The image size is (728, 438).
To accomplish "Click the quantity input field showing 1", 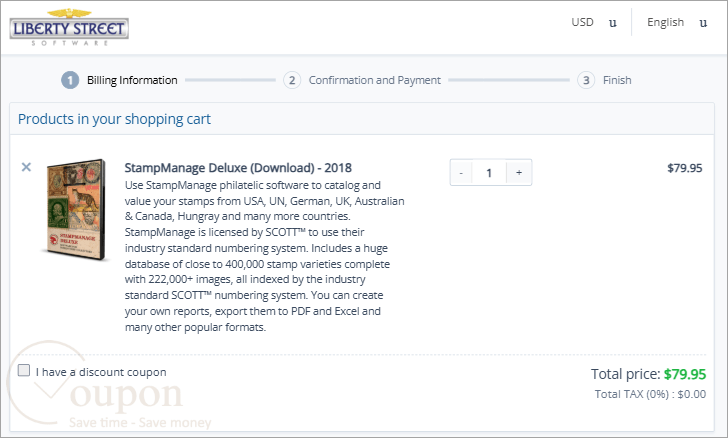I will click(489, 173).
